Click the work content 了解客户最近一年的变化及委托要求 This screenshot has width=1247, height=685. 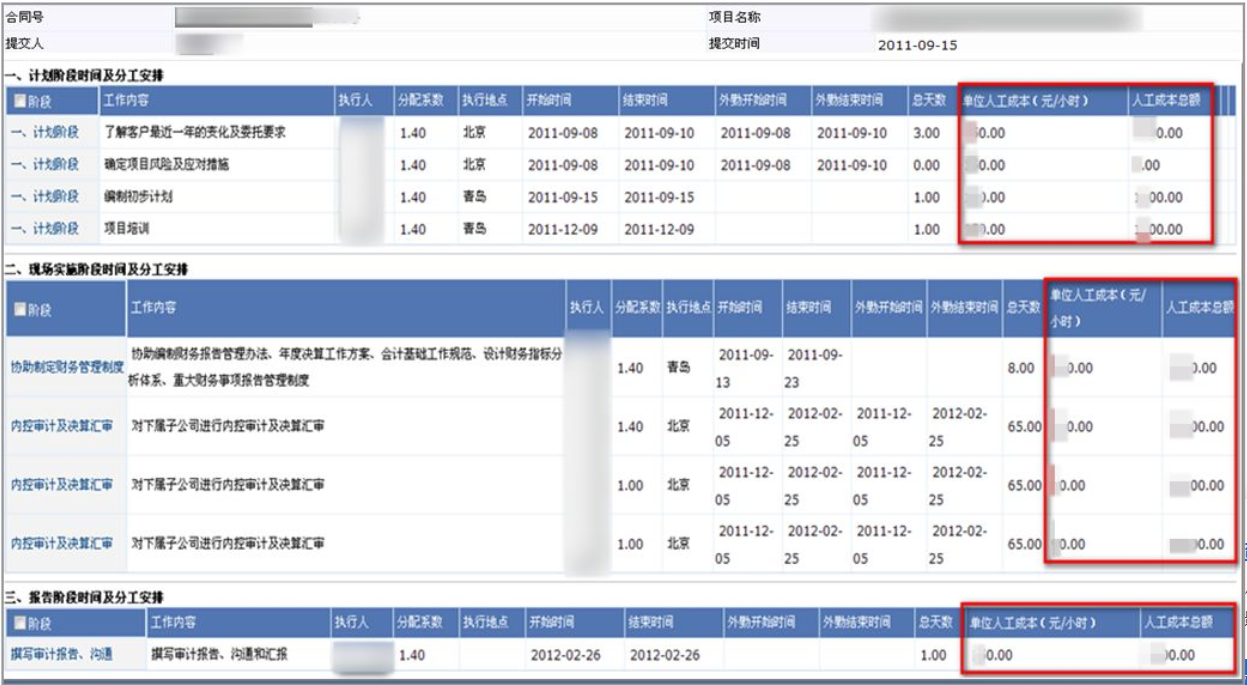pos(195,133)
